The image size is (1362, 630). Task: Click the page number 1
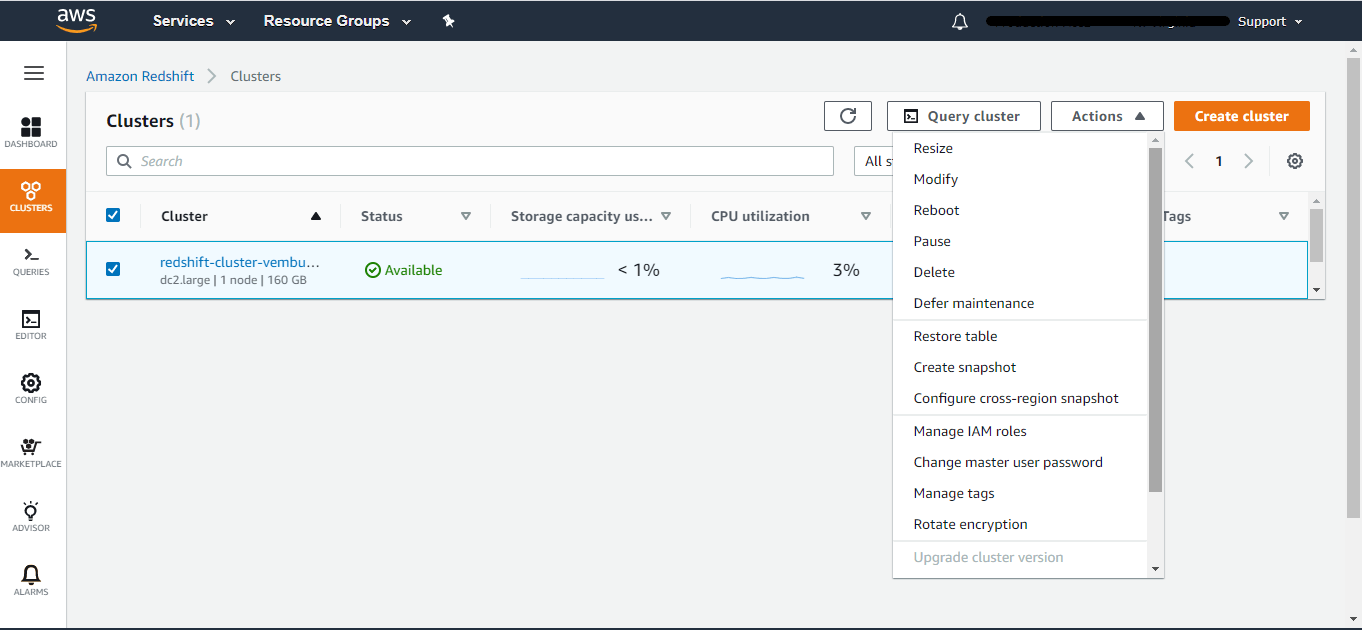[x=1219, y=161]
